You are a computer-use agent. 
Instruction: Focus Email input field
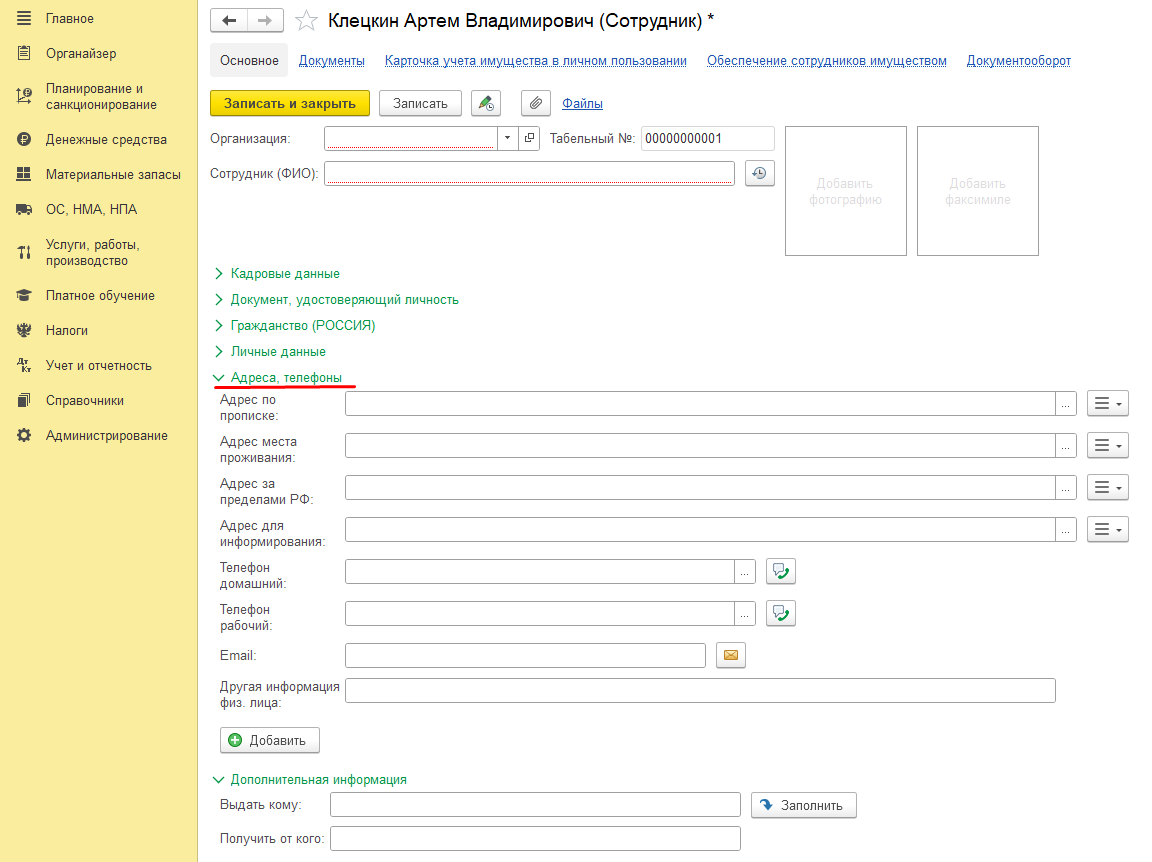point(525,655)
